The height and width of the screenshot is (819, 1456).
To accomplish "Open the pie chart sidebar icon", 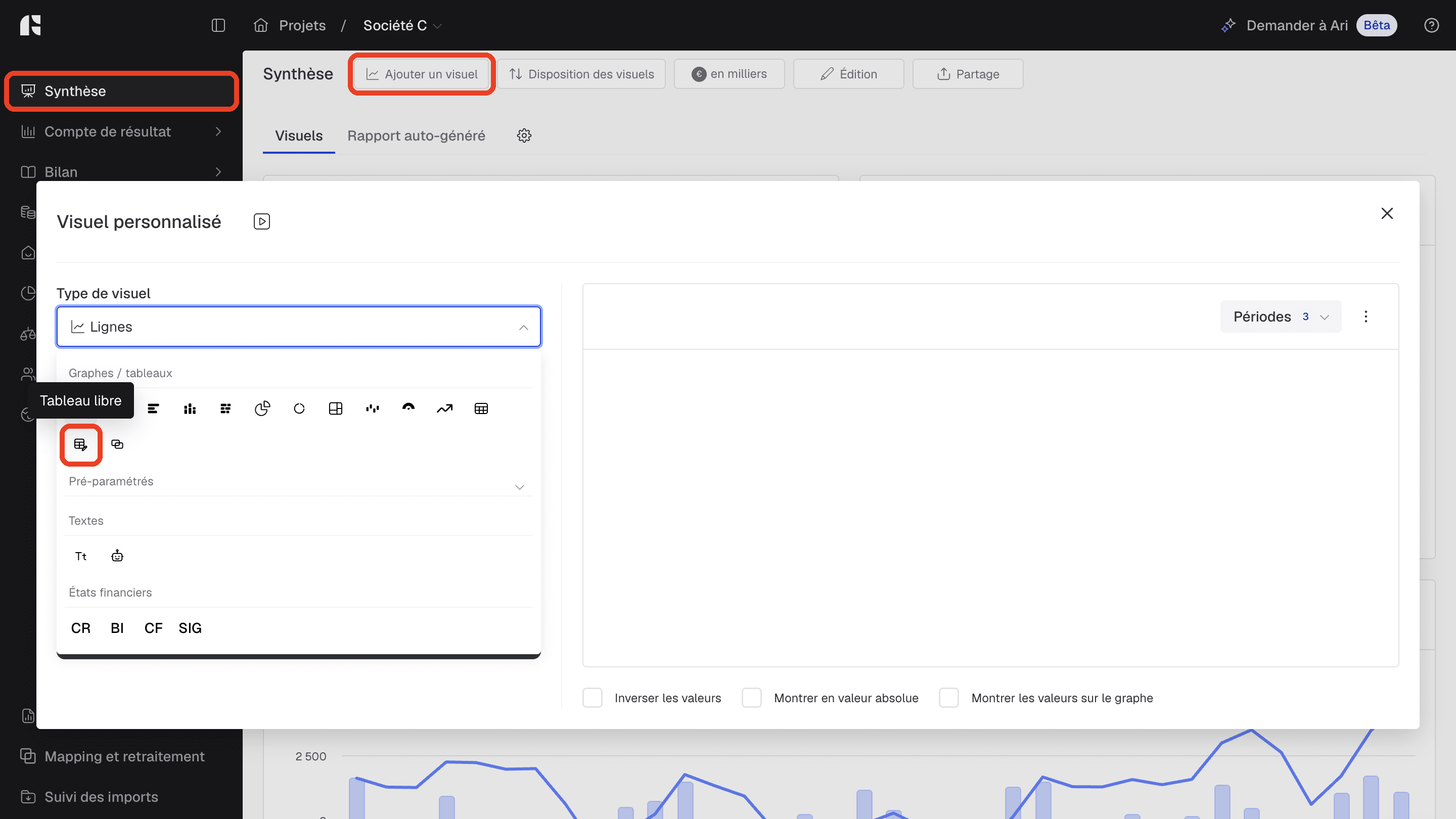I will tap(28, 293).
